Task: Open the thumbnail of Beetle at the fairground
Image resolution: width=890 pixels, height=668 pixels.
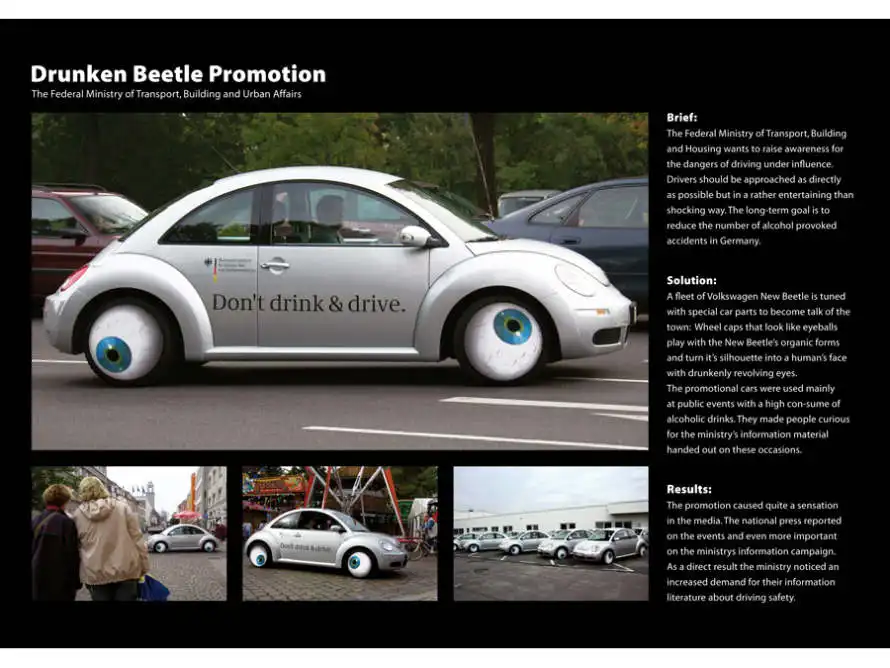Action: click(x=339, y=533)
